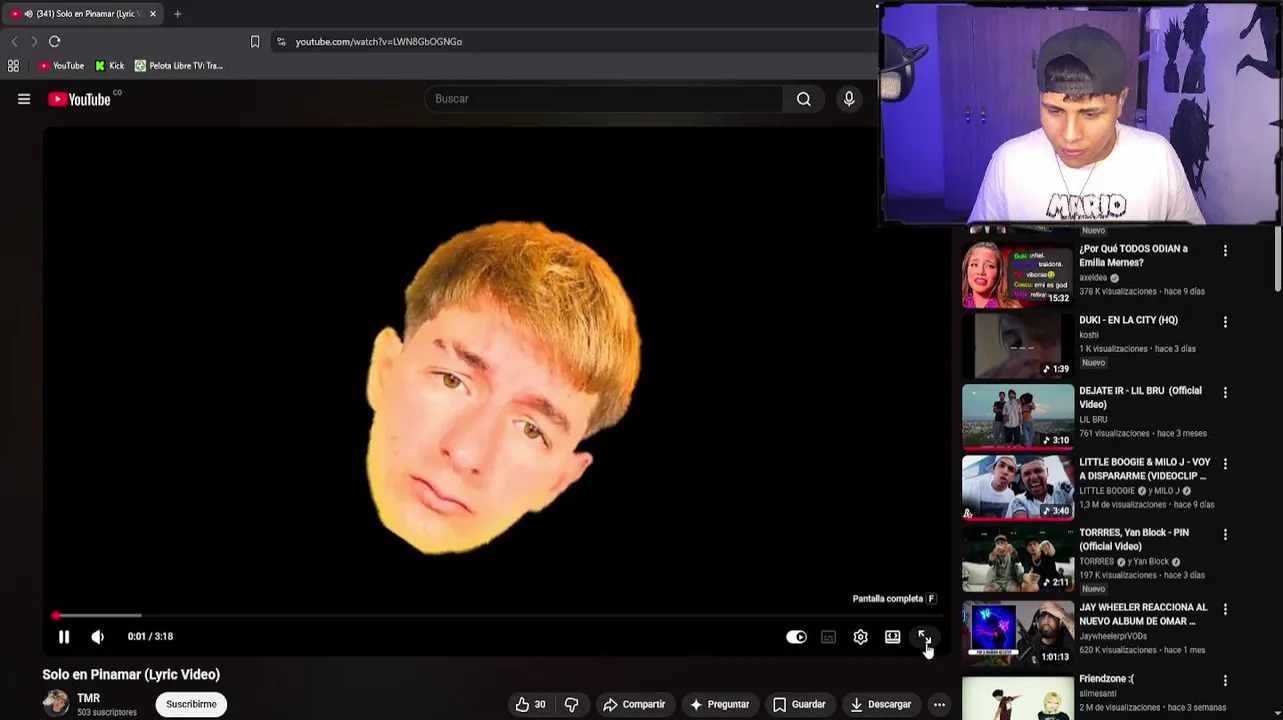Switch to theater mode
Viewport: 1283px width, 720px height.
pyautogui.click(x=892, y=637)
